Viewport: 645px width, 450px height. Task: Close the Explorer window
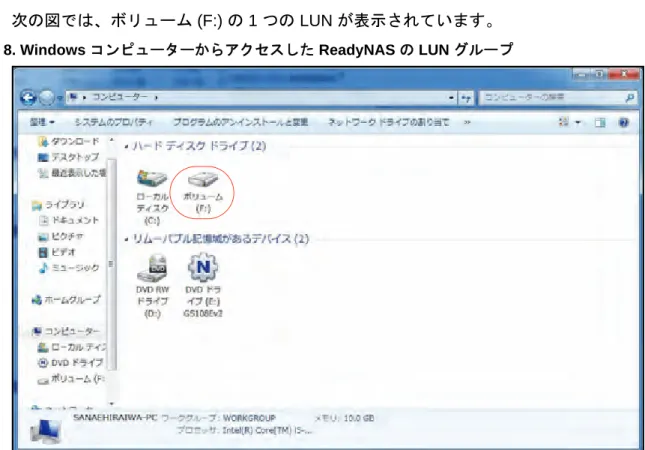click(x=624, y=74)
